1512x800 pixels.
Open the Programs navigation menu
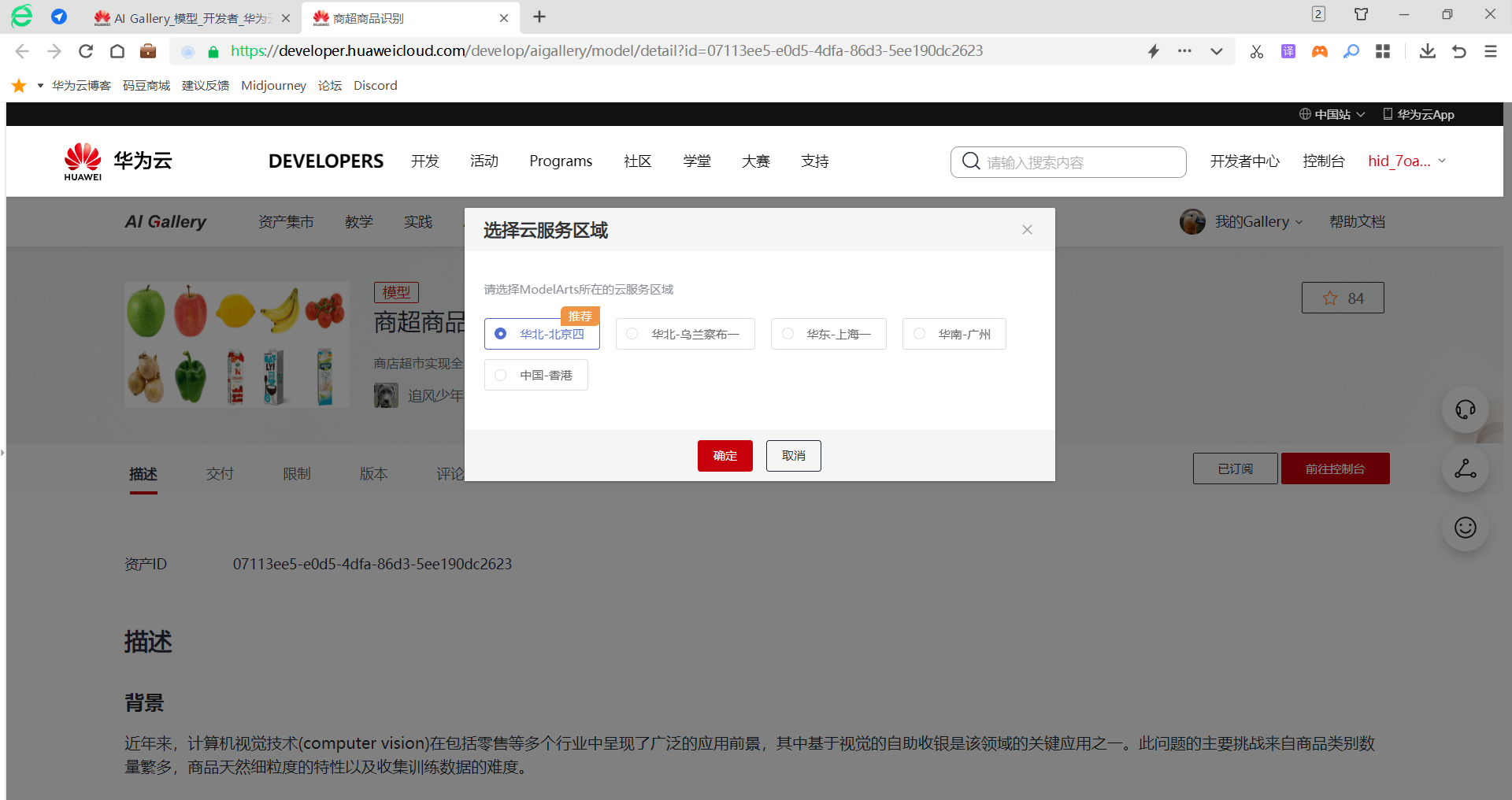coord(561,161)
